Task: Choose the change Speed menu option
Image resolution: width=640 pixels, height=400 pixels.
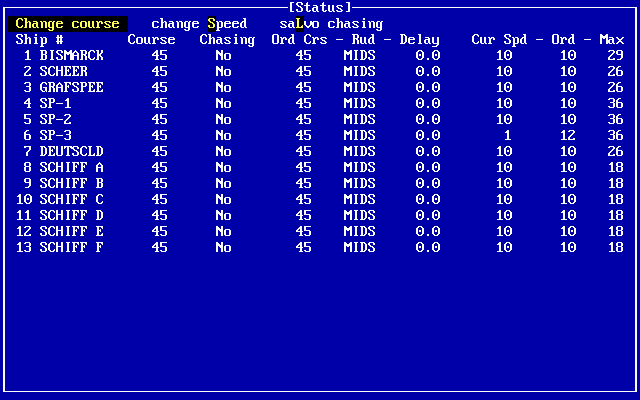Action: click(x=199, y=24)
